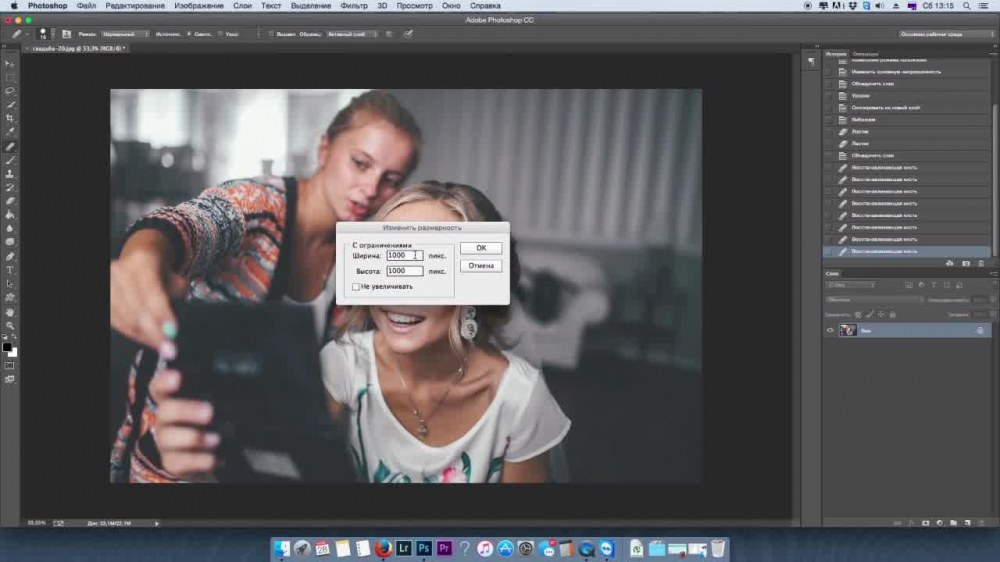Image resolution: width=1000 pixels, height=562 pixels.
Task: Enable the 'Не увеличивать' checkbox
Action: (355, 287)
